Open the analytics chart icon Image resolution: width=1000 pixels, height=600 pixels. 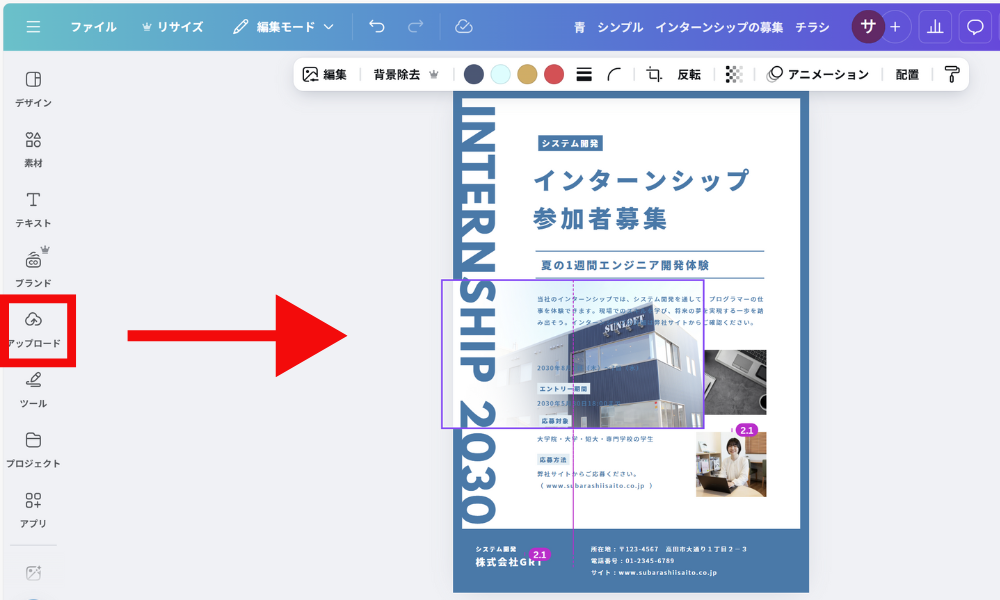point(935,27)
